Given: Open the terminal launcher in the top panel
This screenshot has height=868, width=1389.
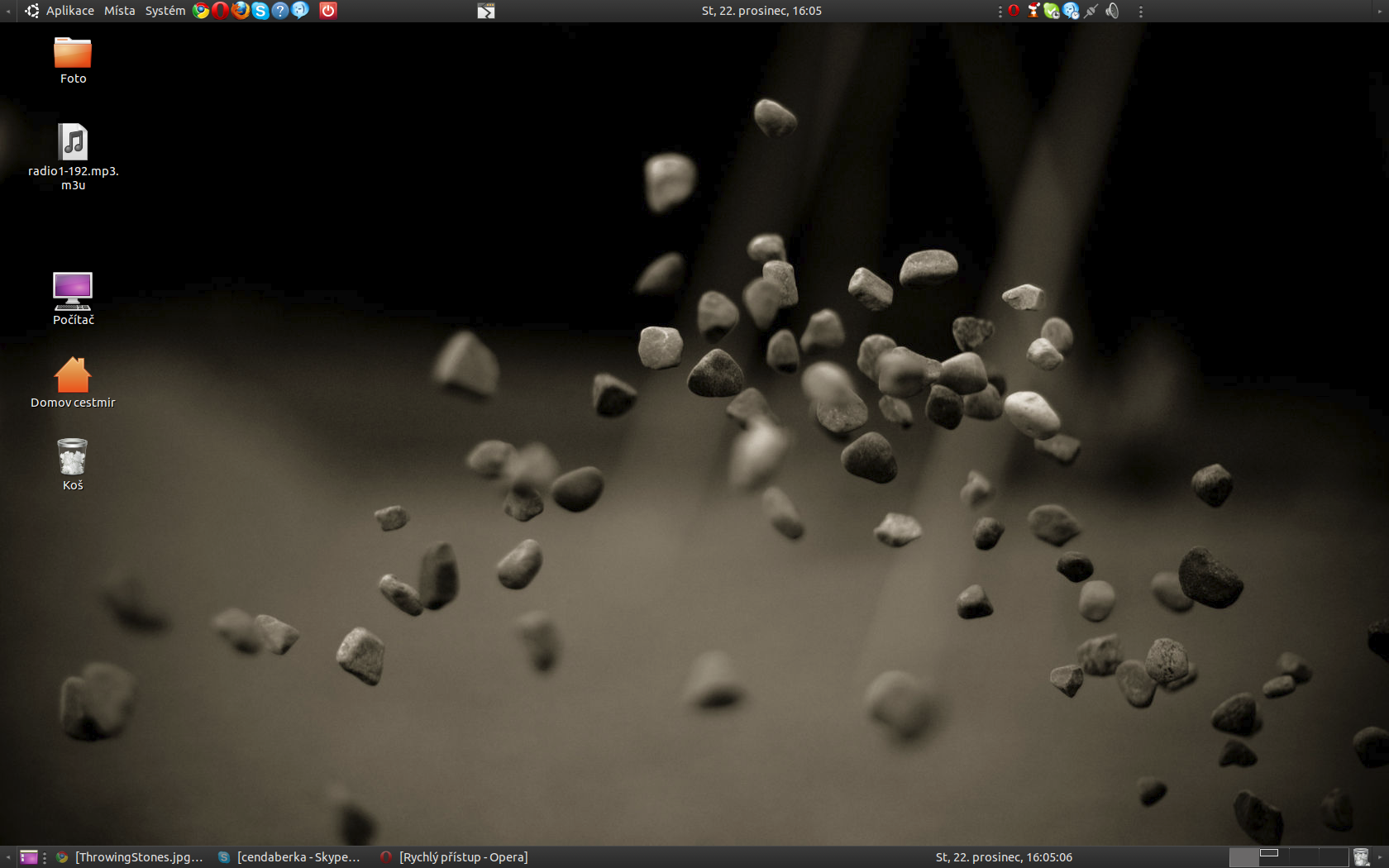Looking at the screenshot, I should (486, 11).
